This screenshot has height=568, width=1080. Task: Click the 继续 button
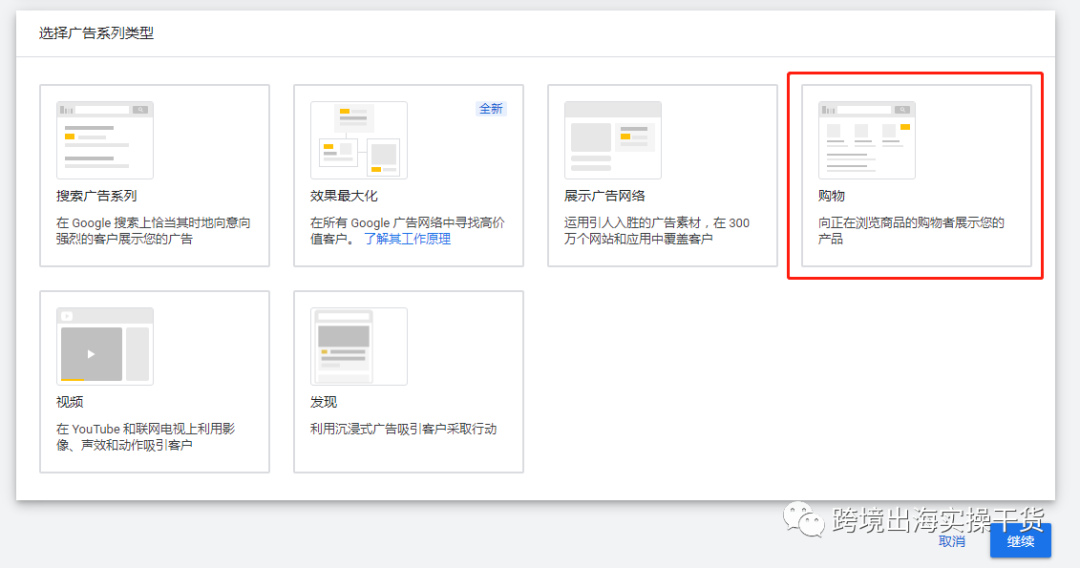point(1020,541)
